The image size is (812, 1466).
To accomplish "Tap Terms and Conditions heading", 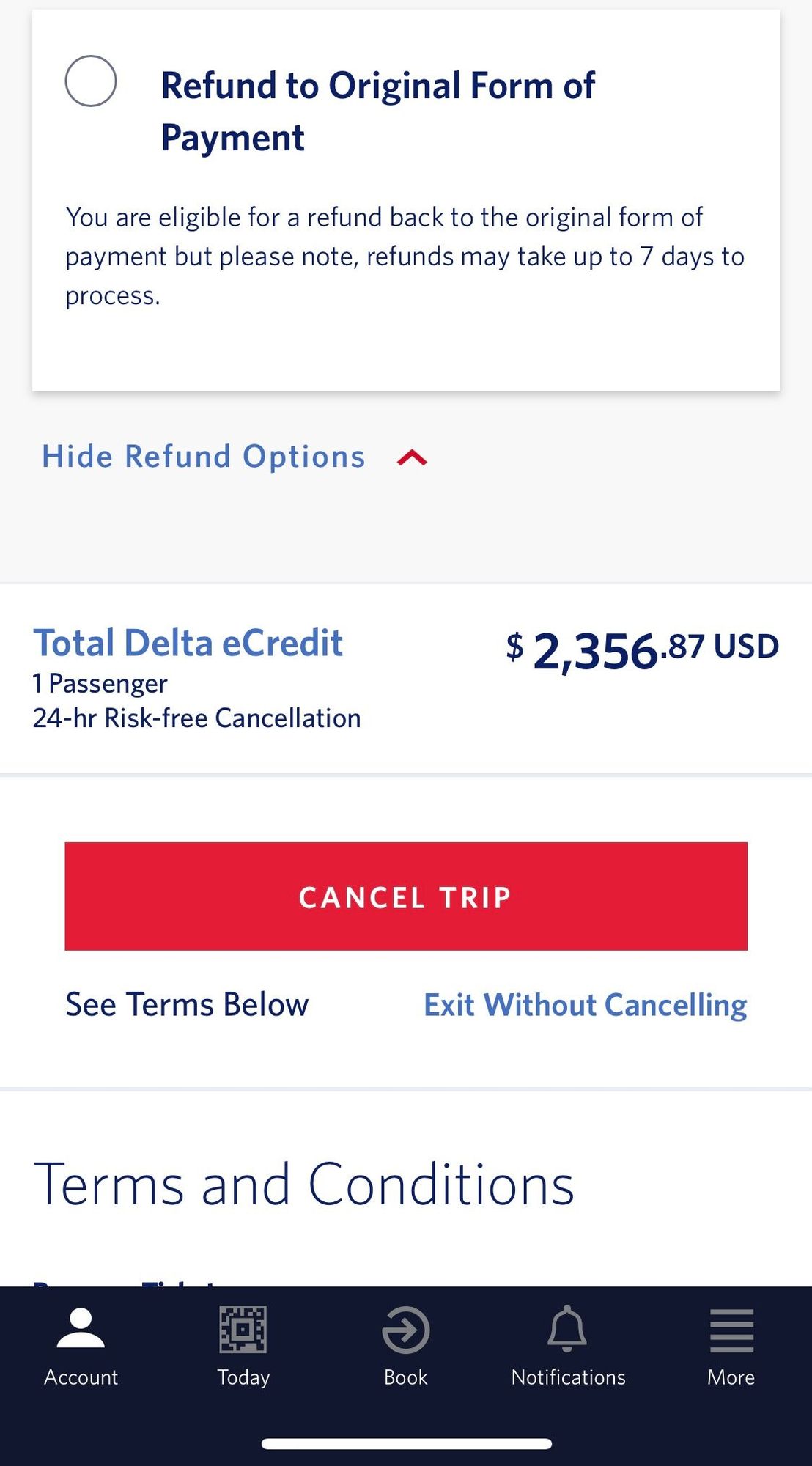I will [304, 1184].
